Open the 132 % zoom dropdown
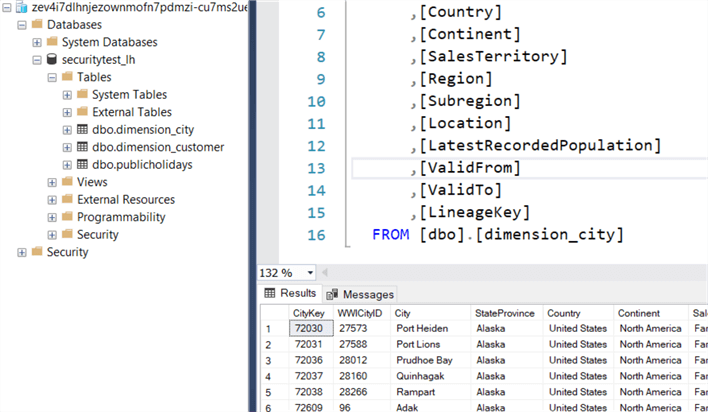The height and width of the screenshot is (412, 708). (x=311, y=273)
